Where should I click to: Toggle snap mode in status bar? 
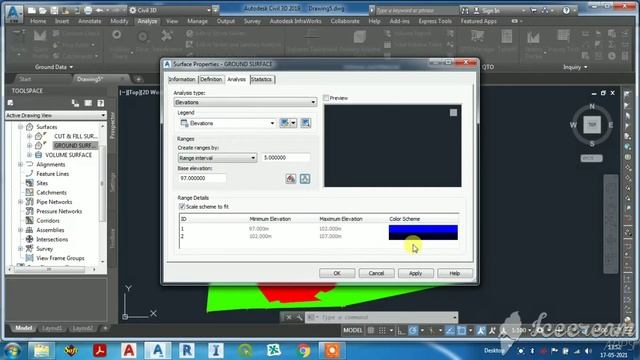click(x=382, y=330)
